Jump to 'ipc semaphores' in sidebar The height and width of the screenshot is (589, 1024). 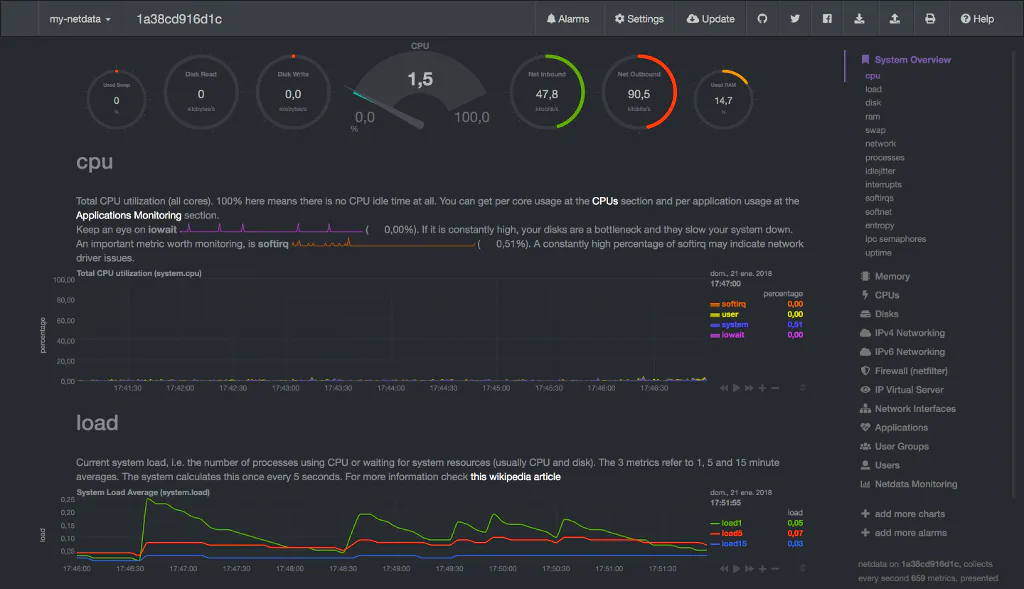click(895, 239)
